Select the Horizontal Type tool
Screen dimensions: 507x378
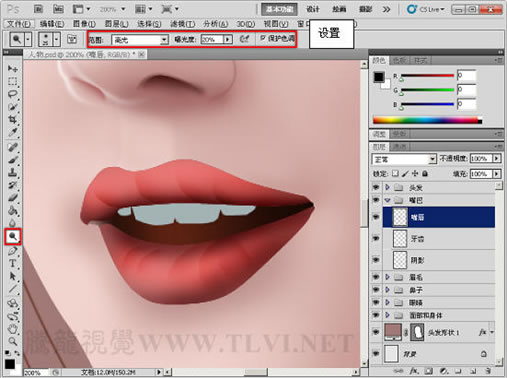point(13,263)
